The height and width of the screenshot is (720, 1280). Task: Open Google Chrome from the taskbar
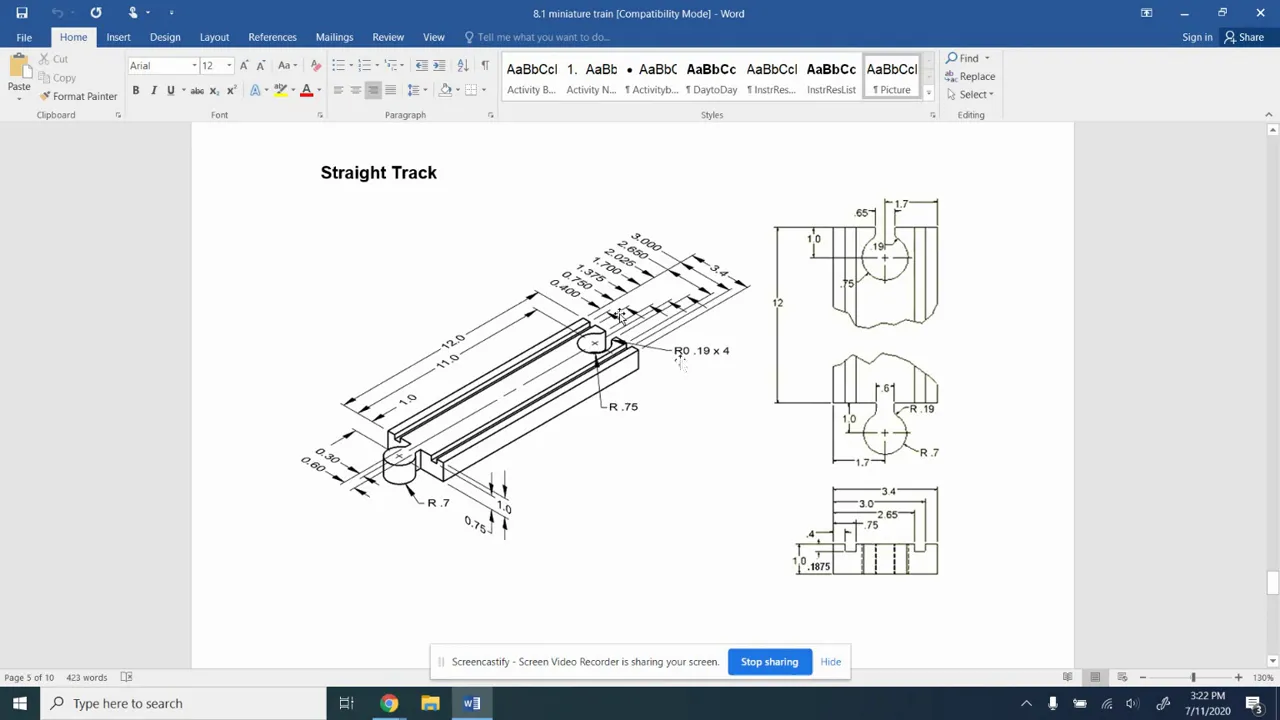(388, 703)
